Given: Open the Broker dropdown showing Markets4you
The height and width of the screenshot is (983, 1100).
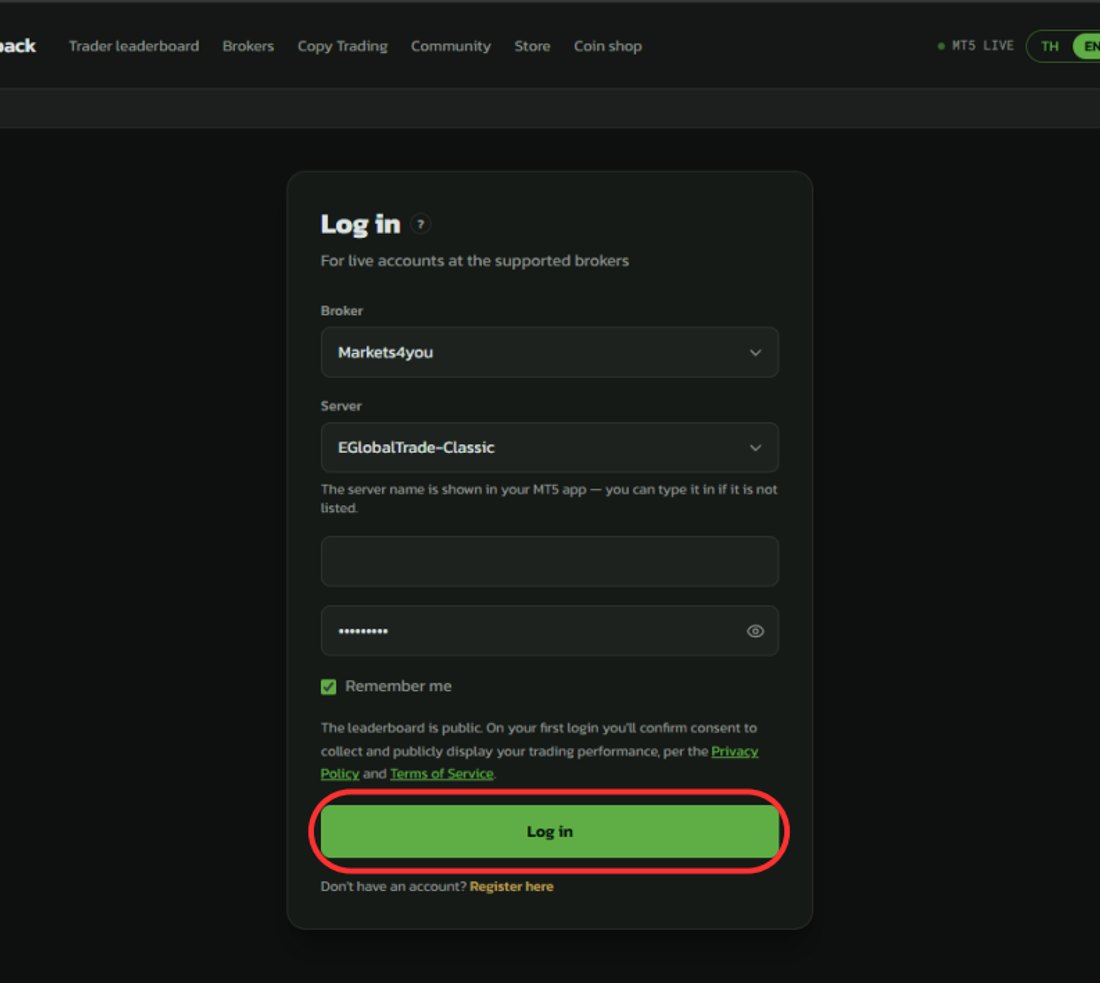Looking at the screenshot, I should [x=549, y=352].
